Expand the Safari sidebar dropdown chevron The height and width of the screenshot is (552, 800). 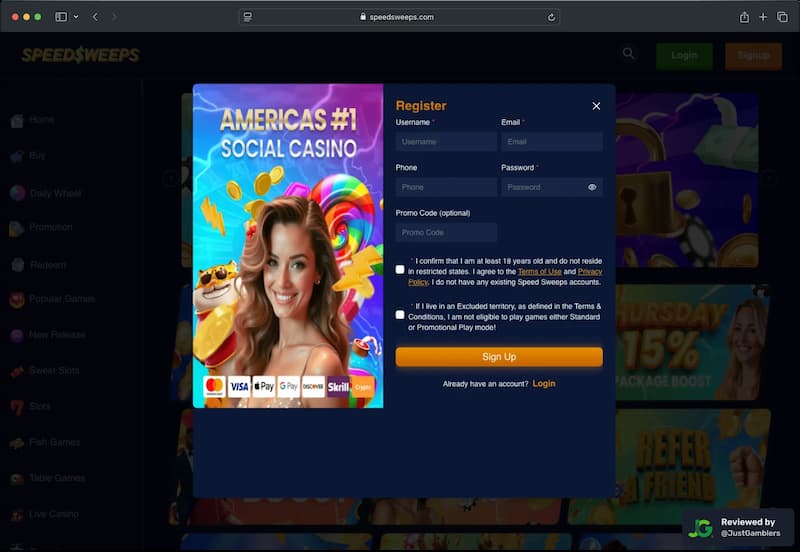76,17
